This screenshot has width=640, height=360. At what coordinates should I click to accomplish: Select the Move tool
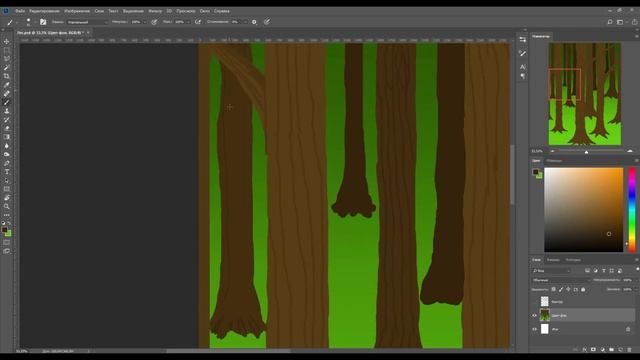point(7,41)
